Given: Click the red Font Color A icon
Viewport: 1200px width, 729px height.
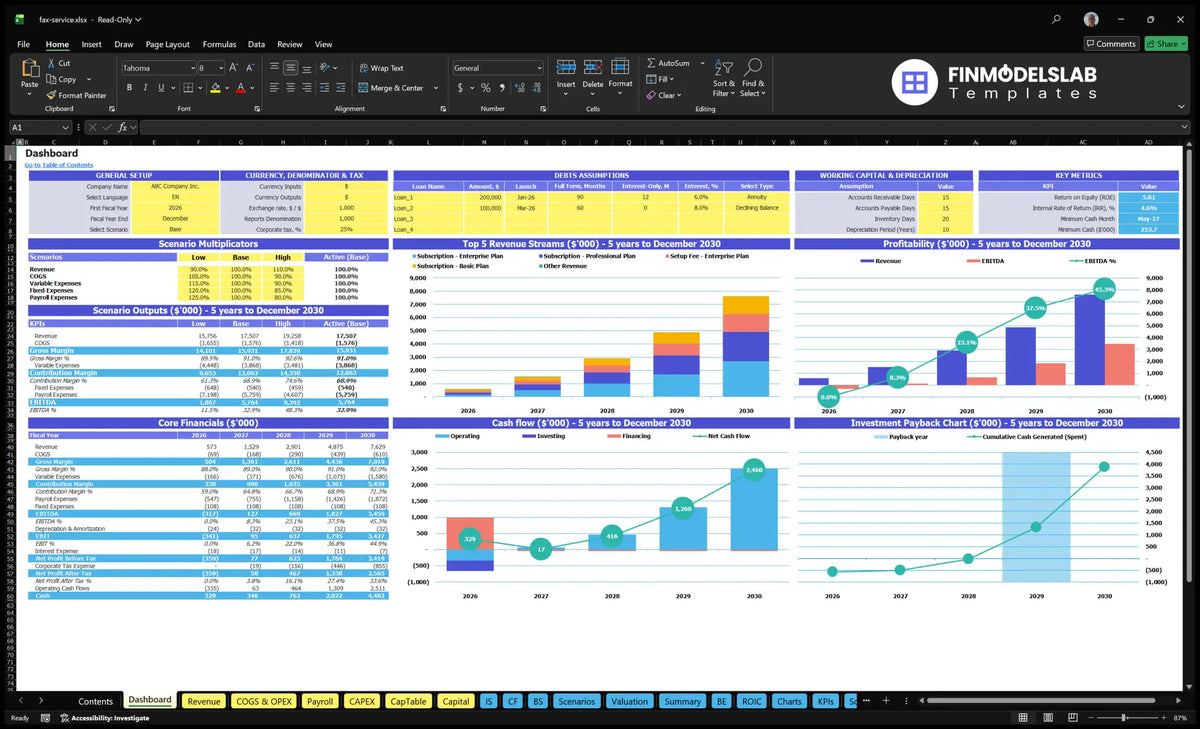Looking at the screenshot, I should tap(240, 88).
